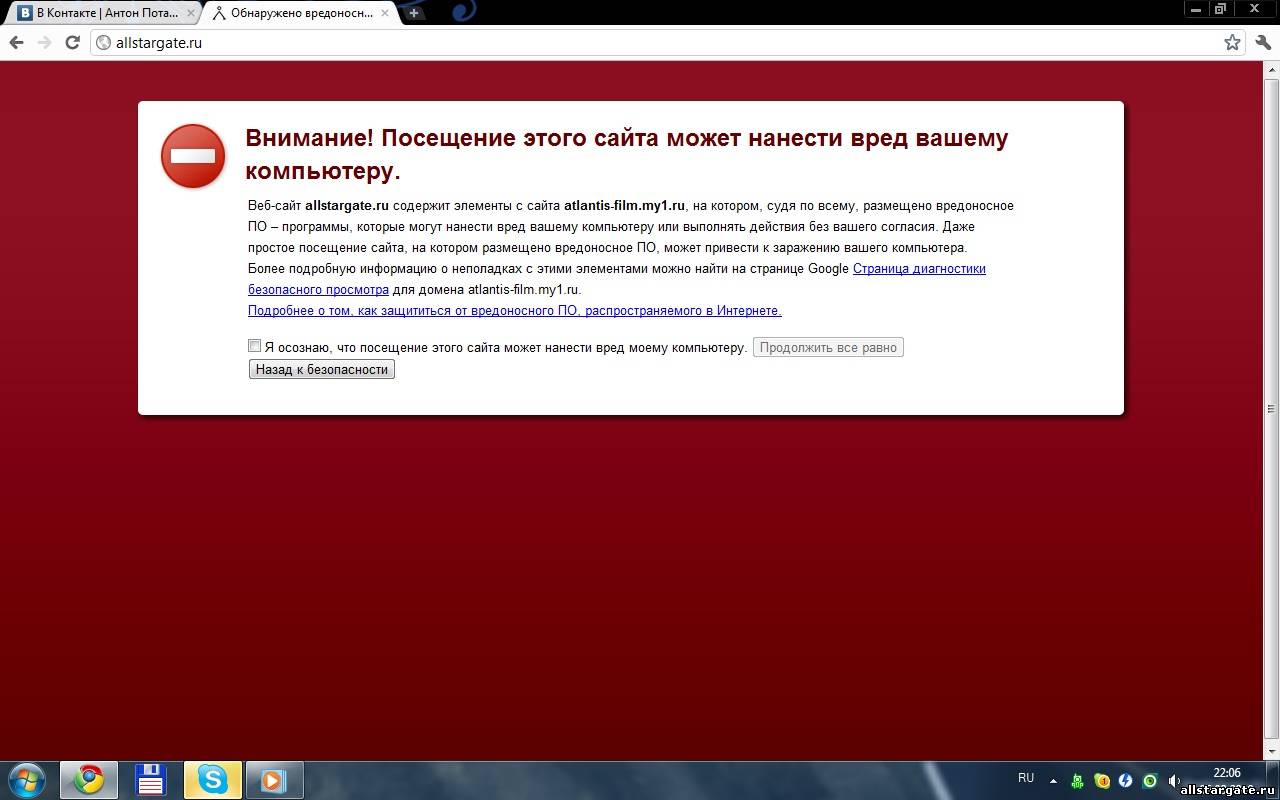
Task: Open the Windows Start menu
Action: click(26, 779)
